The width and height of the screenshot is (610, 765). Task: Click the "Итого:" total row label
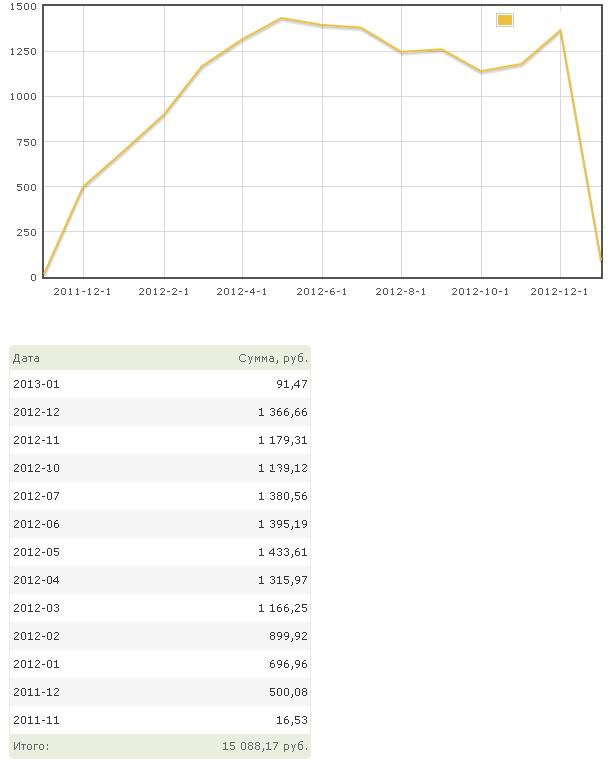(x=31, y=746)
